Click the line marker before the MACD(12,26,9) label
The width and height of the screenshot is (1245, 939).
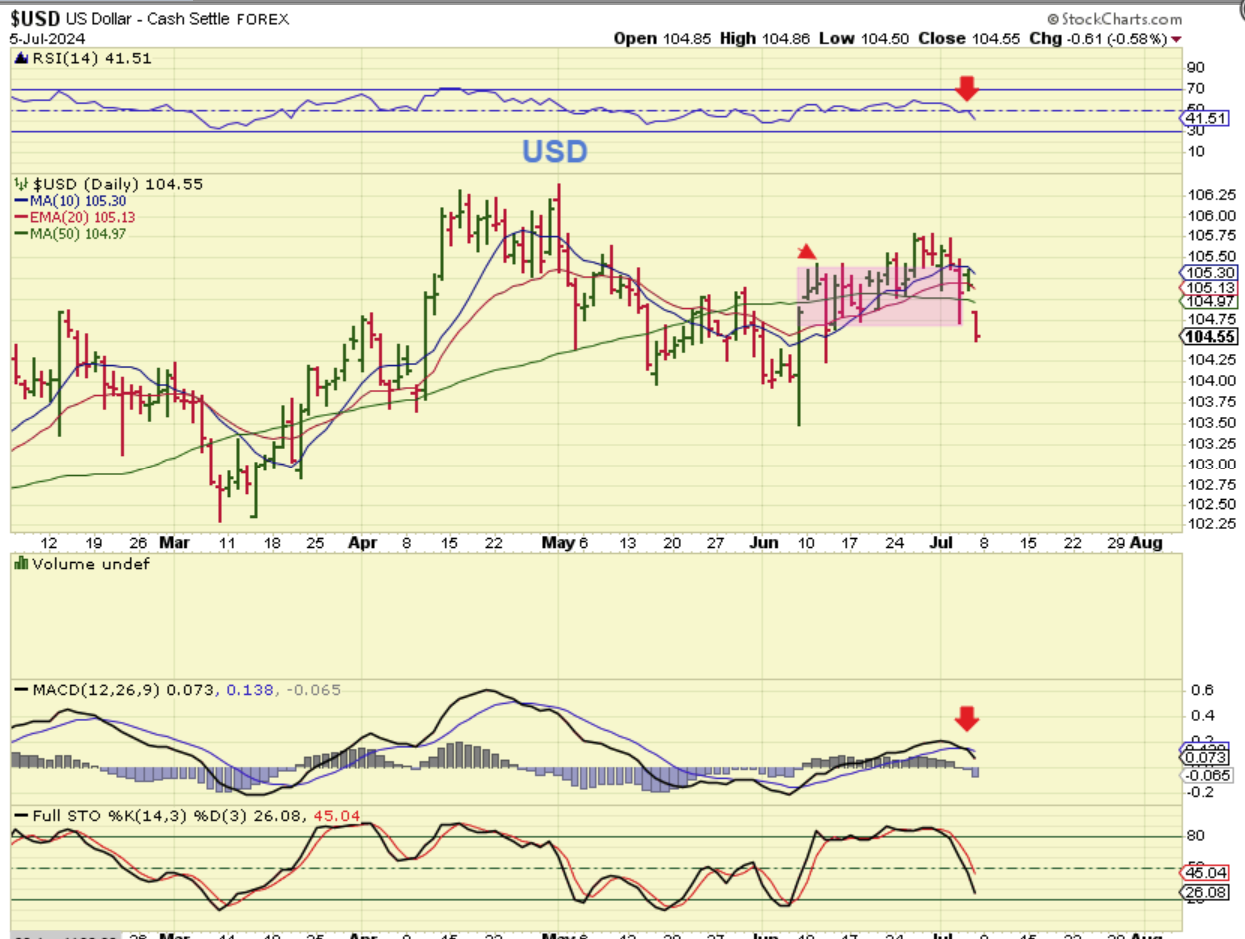19,690
